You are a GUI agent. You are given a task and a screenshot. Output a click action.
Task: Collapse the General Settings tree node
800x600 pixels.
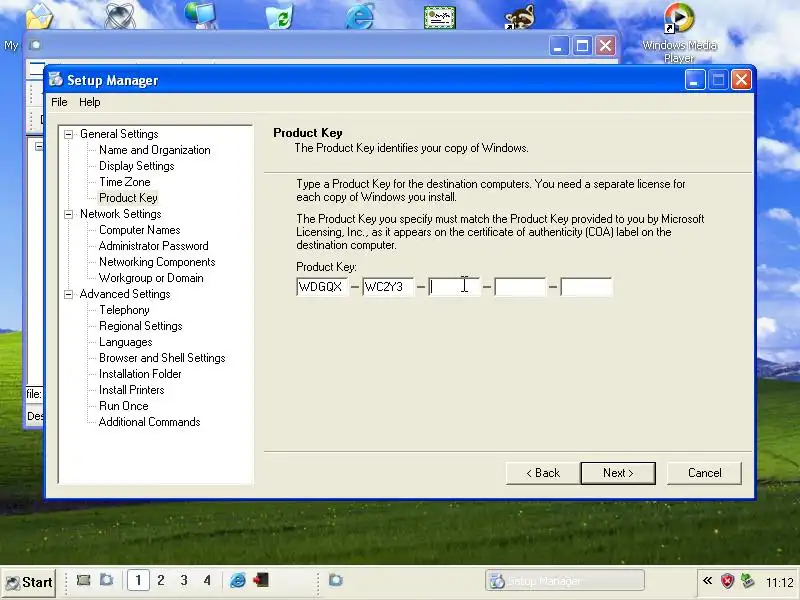coord(68,134)
